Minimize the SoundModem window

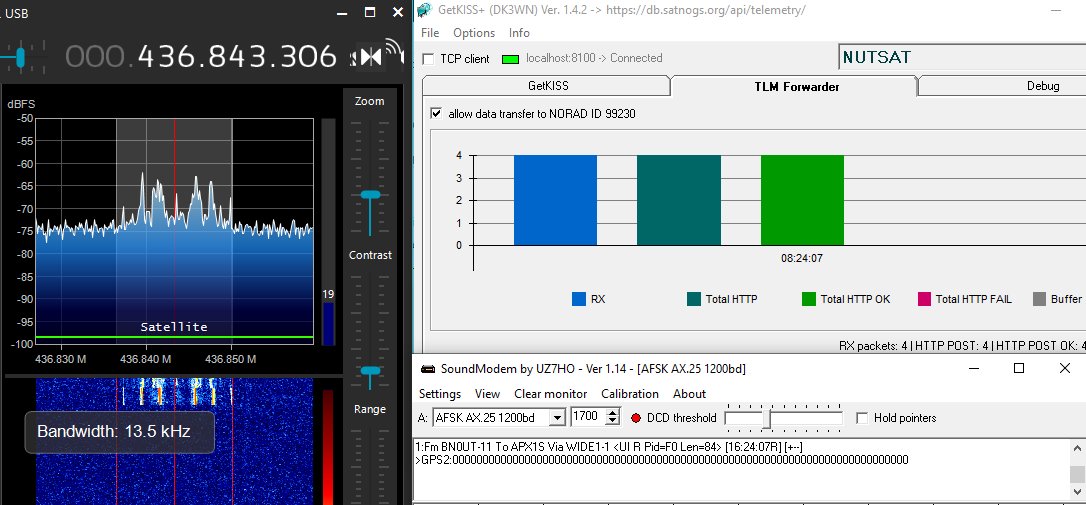tap(972, 369)
